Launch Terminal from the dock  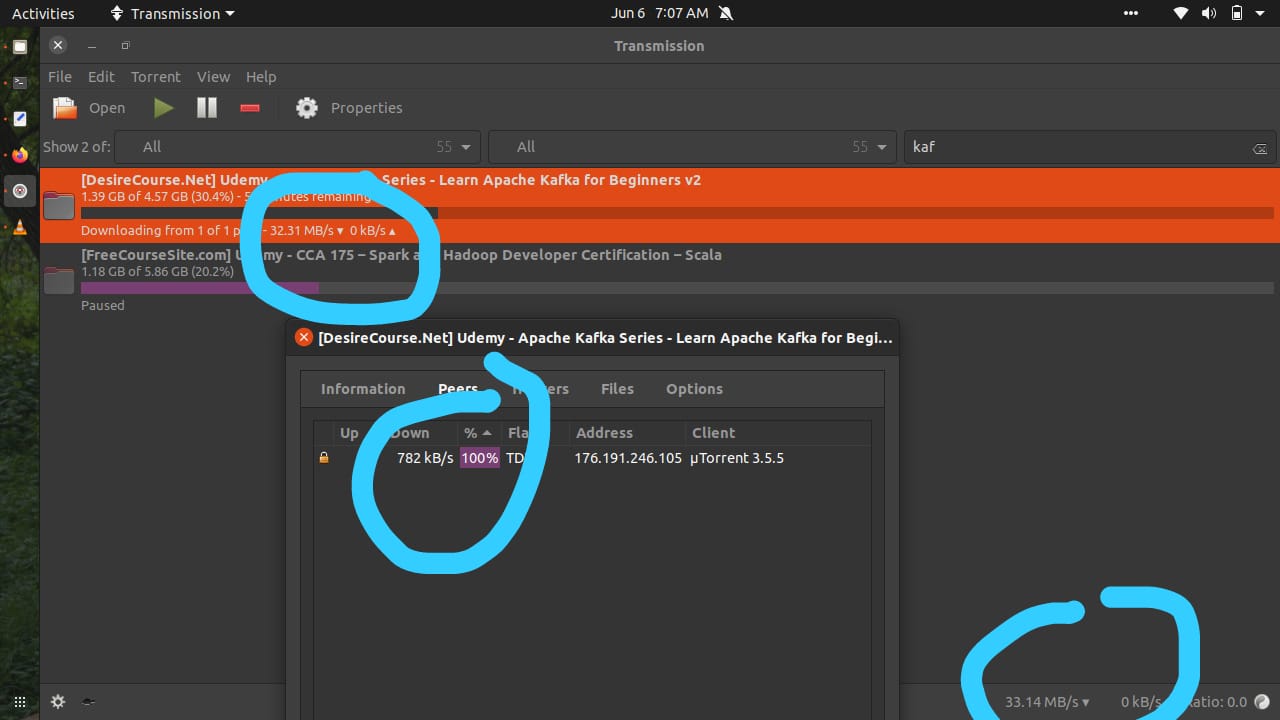[19, 82]
